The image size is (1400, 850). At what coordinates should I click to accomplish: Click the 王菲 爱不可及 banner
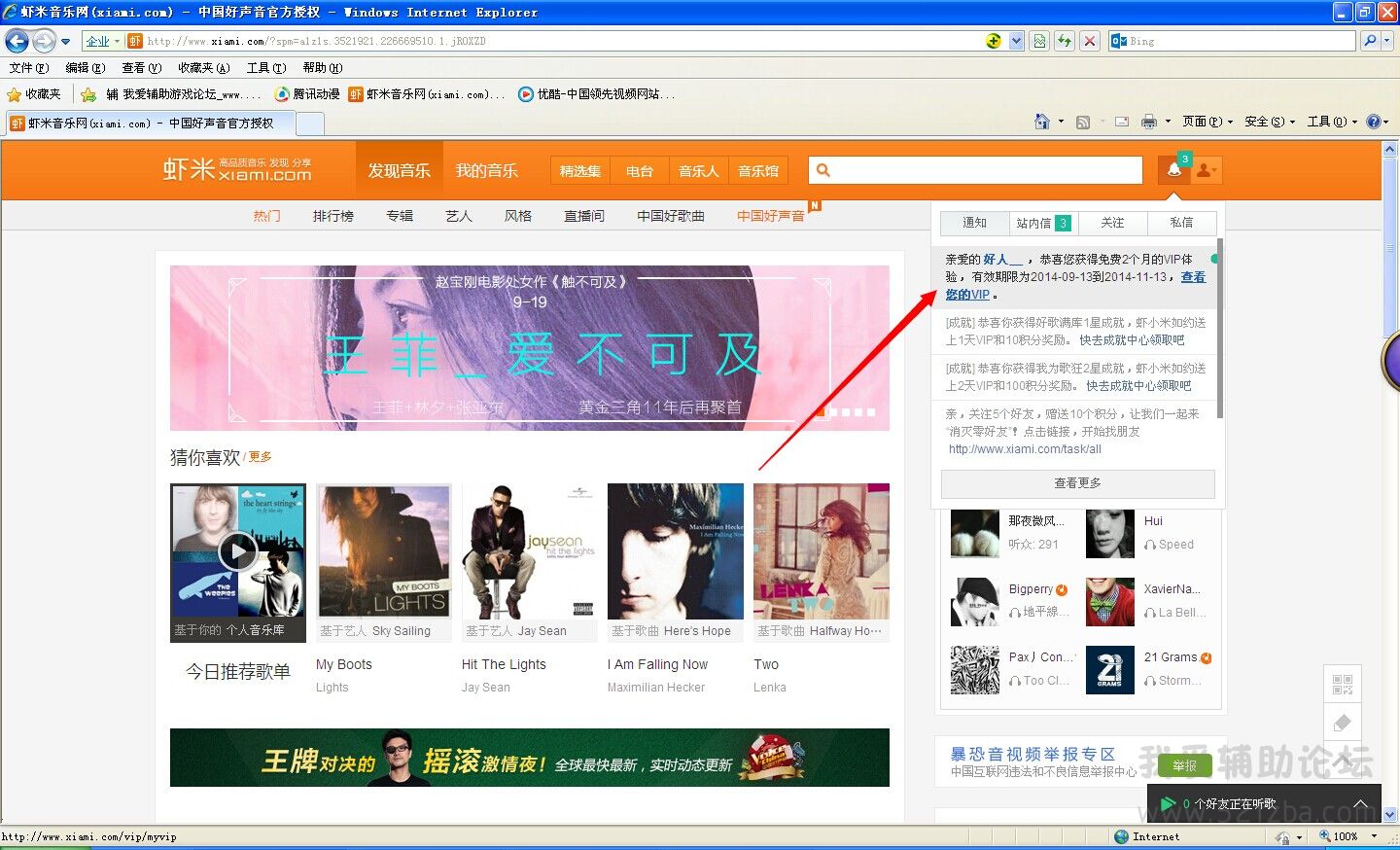point(530,348)
